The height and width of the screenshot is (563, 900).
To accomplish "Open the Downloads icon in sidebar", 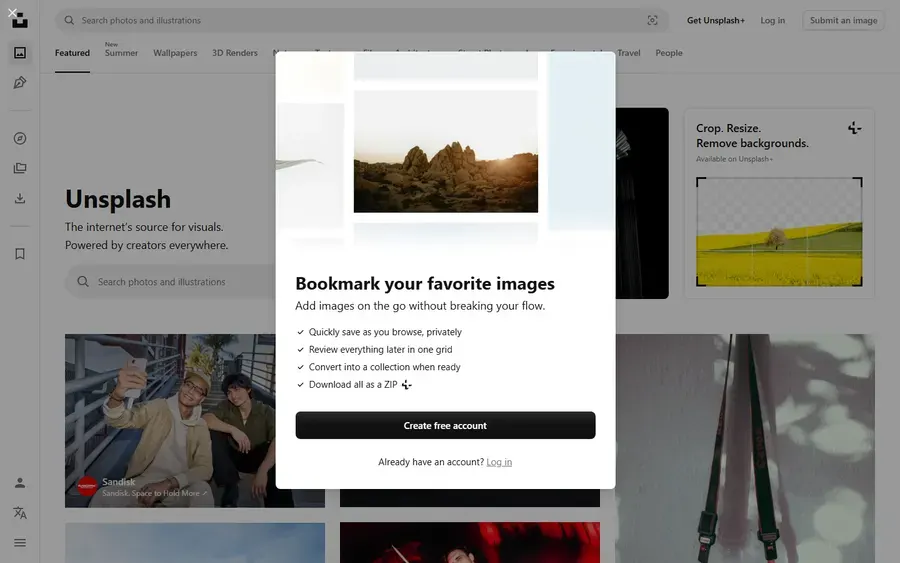I will click(x=20, y=199).
